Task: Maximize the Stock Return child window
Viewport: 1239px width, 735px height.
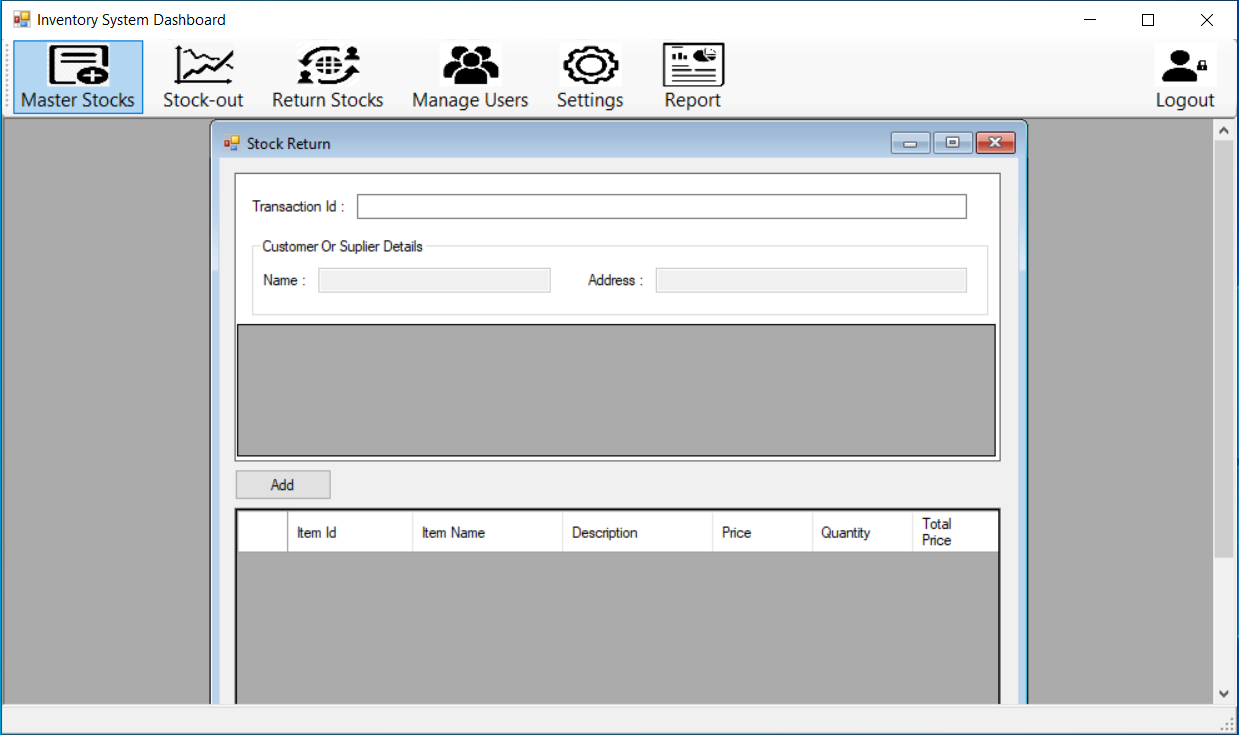Action: click(x=952, y=143)
